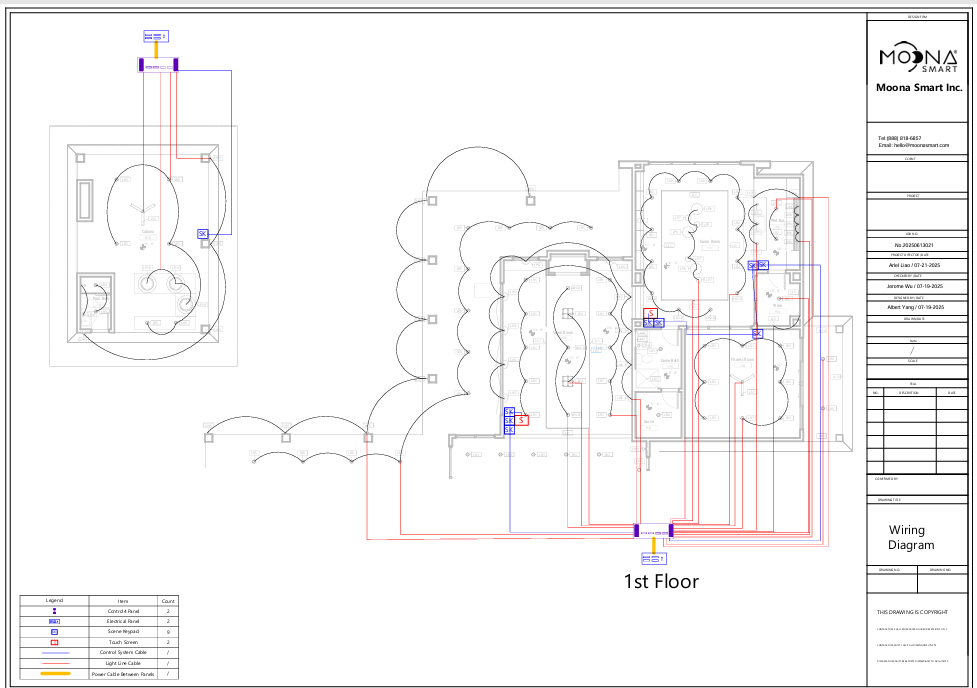
Task: Click the Control4 Panel symbol in the legend
Action: point(54,611)
